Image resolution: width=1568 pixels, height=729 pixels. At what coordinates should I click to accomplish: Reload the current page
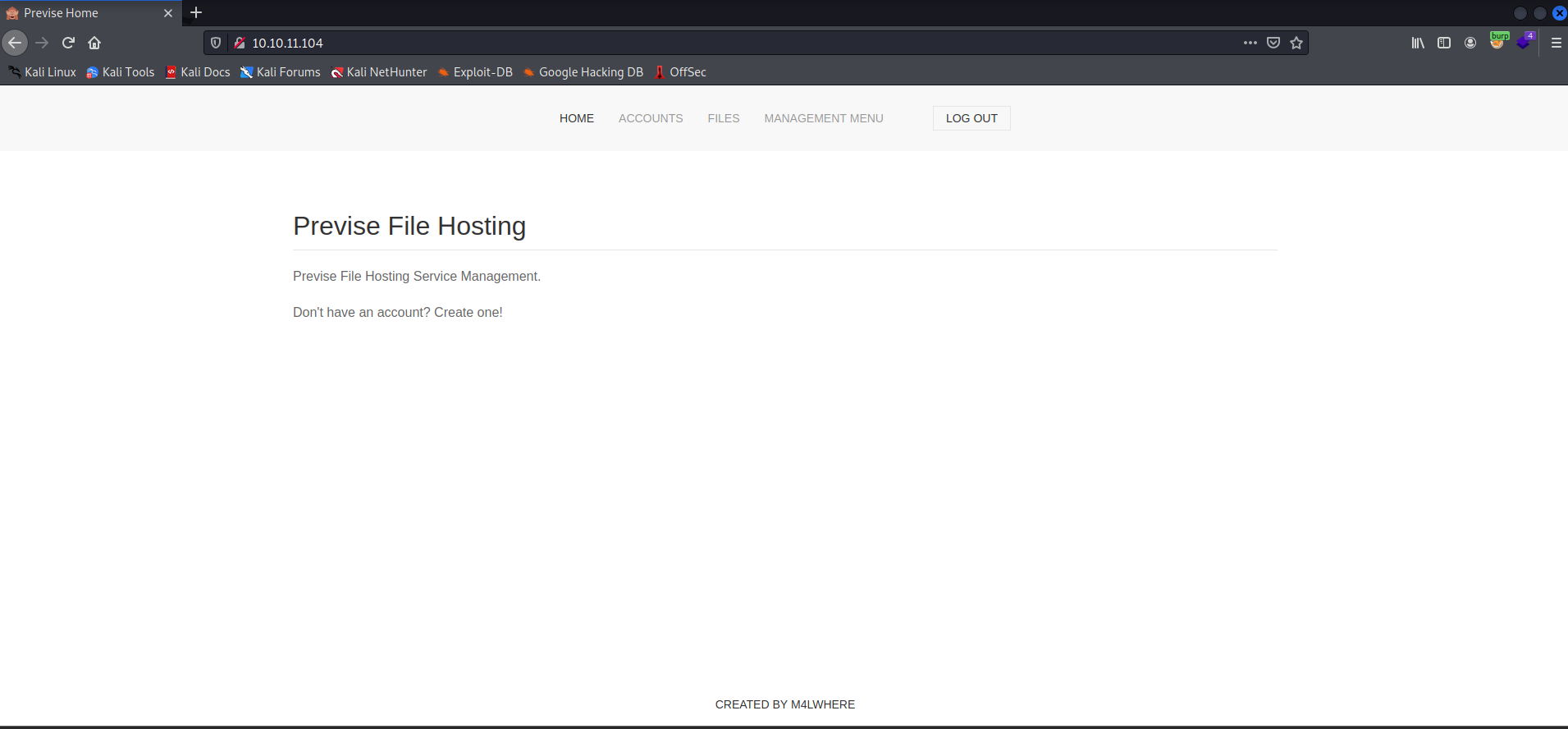click(x=69, y=43)
